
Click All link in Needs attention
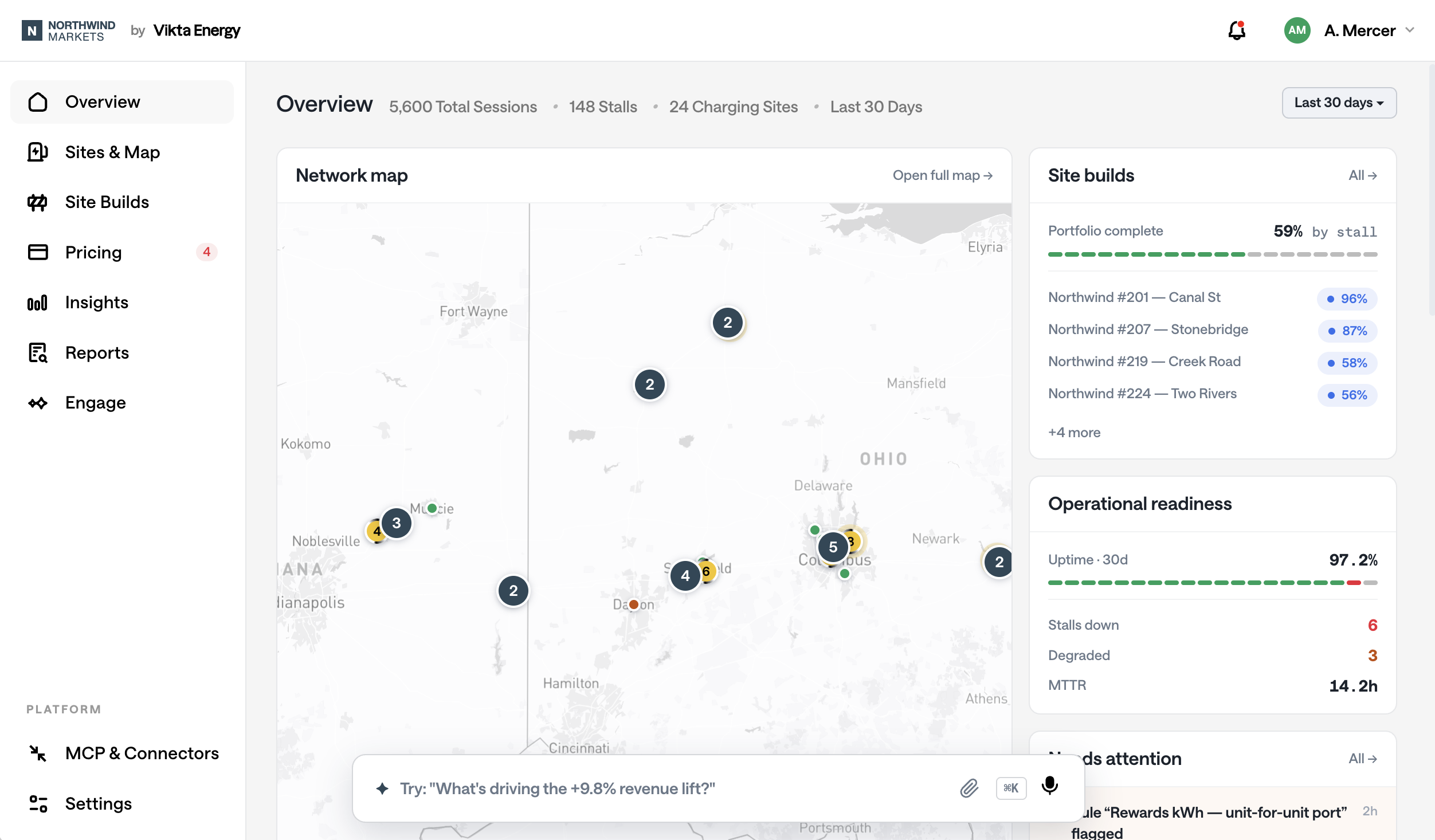[x=1363, y=759]
